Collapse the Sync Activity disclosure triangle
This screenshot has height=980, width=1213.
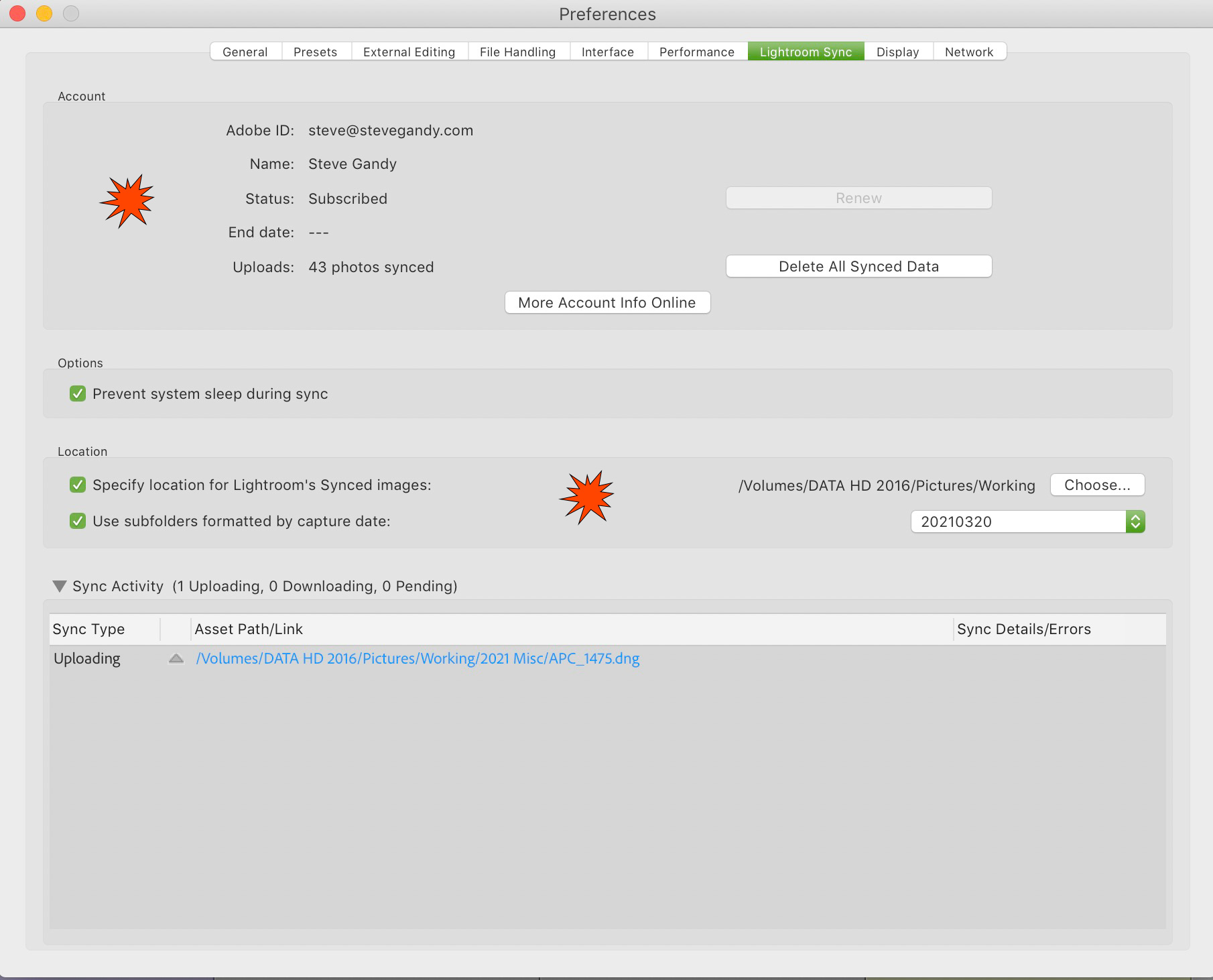tap(60, 587)
